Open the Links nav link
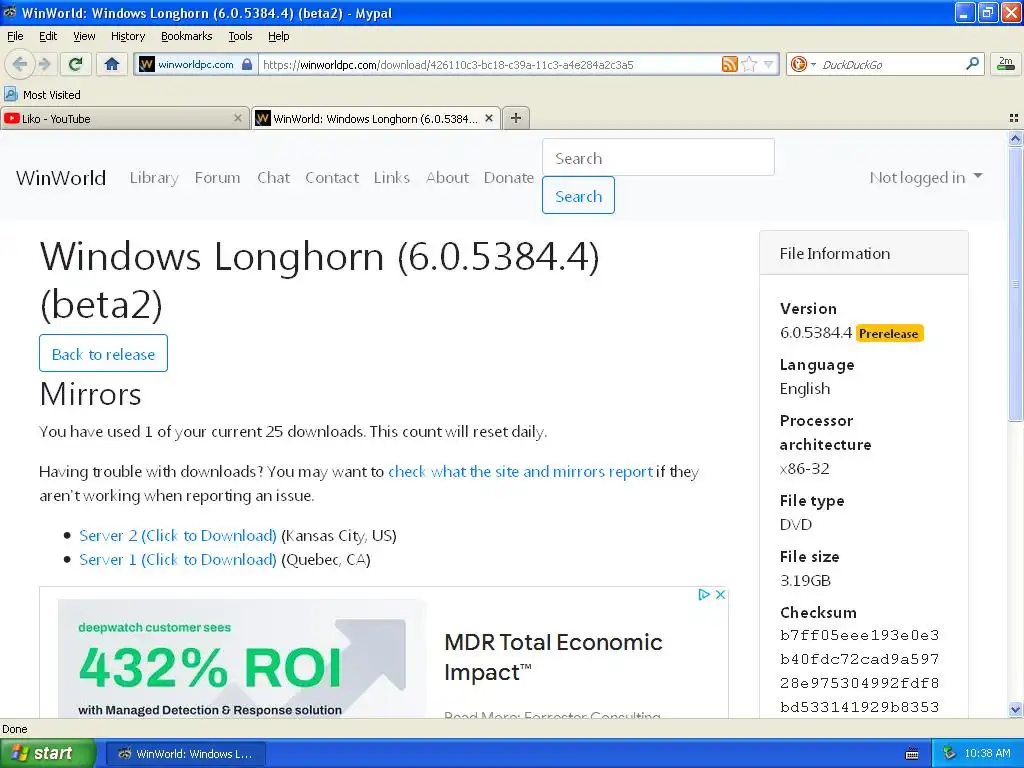This screenshot has width=1024, height=768. click(x=392, y=178)
